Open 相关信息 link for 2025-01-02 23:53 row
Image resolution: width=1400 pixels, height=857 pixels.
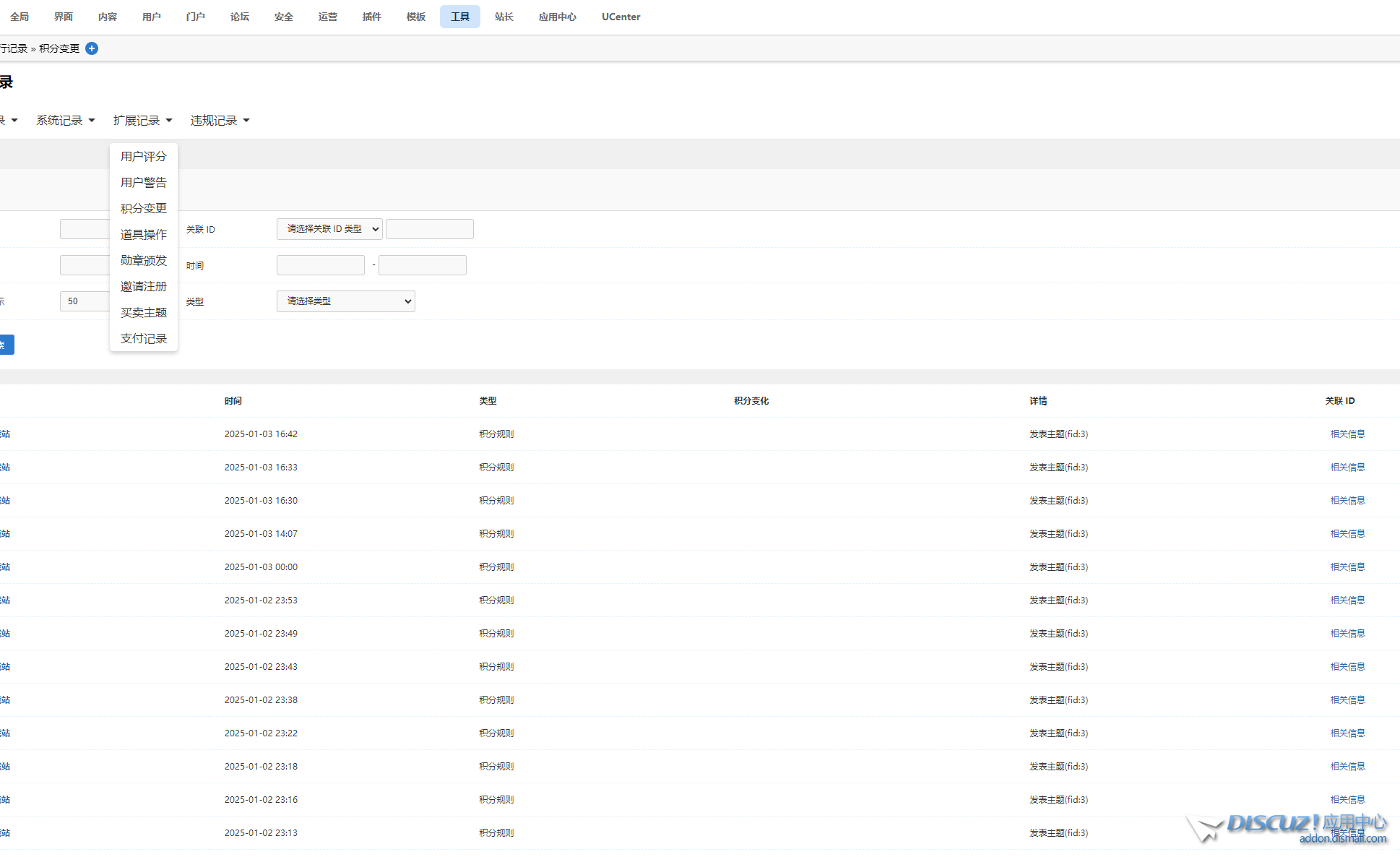tap(1347, 600)
